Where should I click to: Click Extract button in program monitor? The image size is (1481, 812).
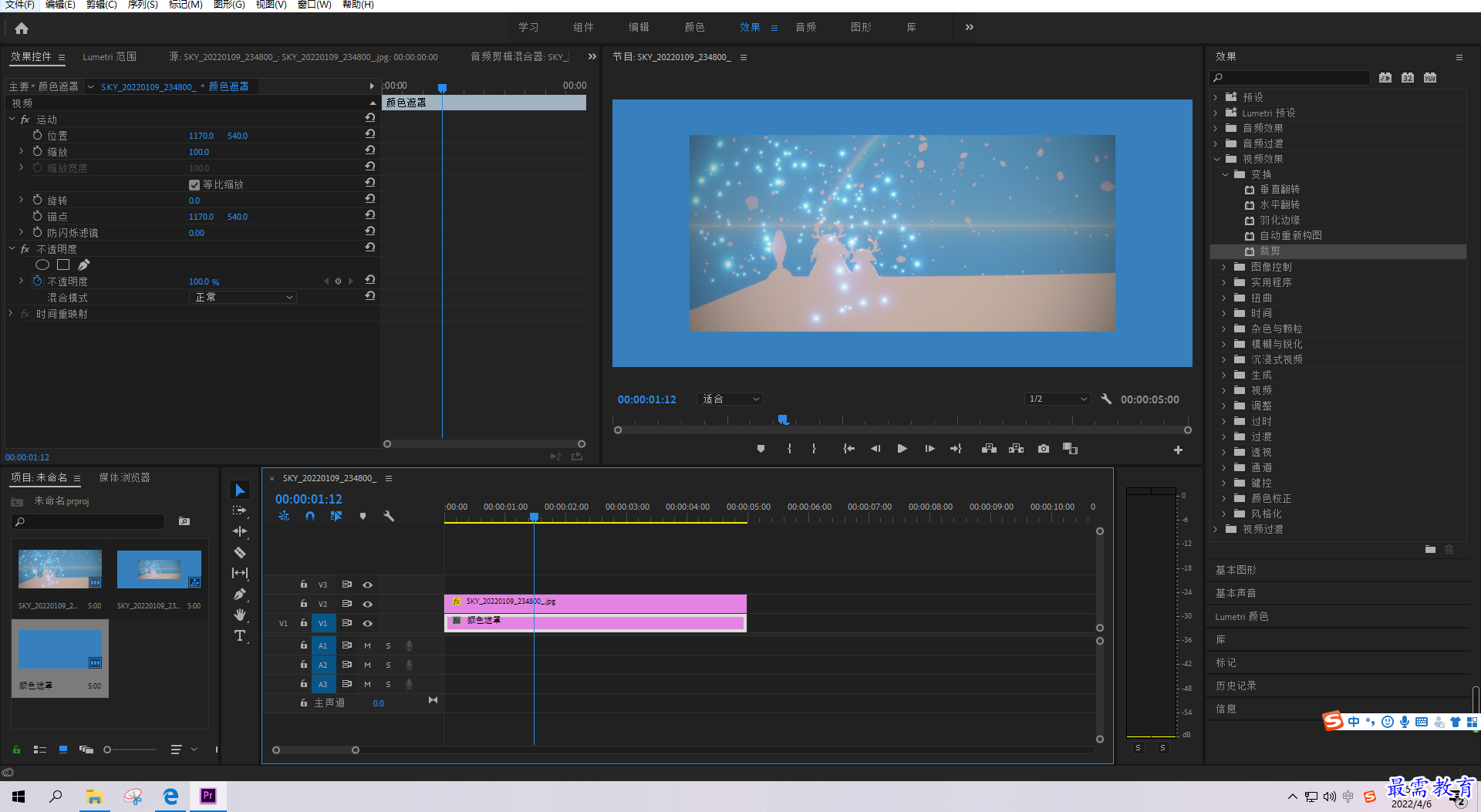click(1017, 449)
